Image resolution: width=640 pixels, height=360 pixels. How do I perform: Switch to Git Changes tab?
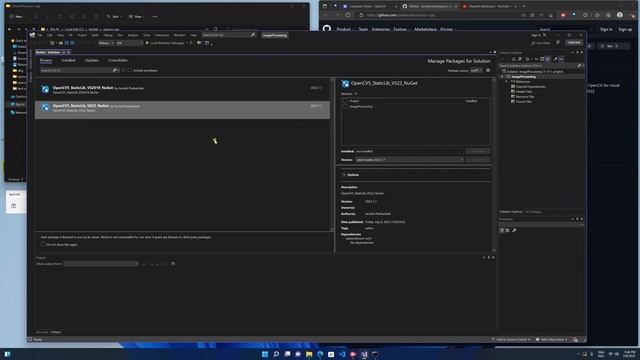pos(533,212)
